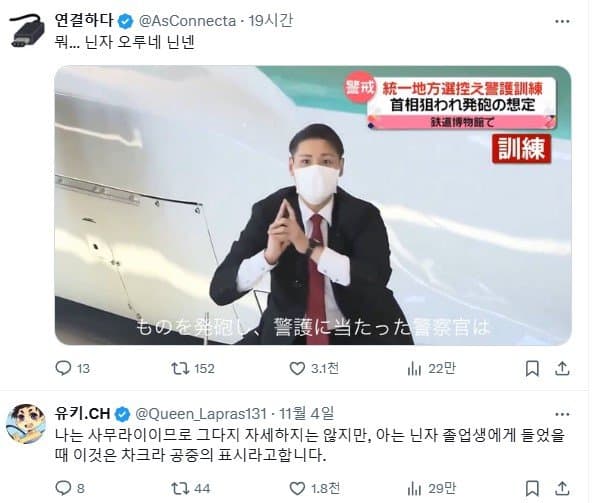Screen dimensions: 595x503
Task: Share the AsConnecta tweet
Action: click(562, 368)
